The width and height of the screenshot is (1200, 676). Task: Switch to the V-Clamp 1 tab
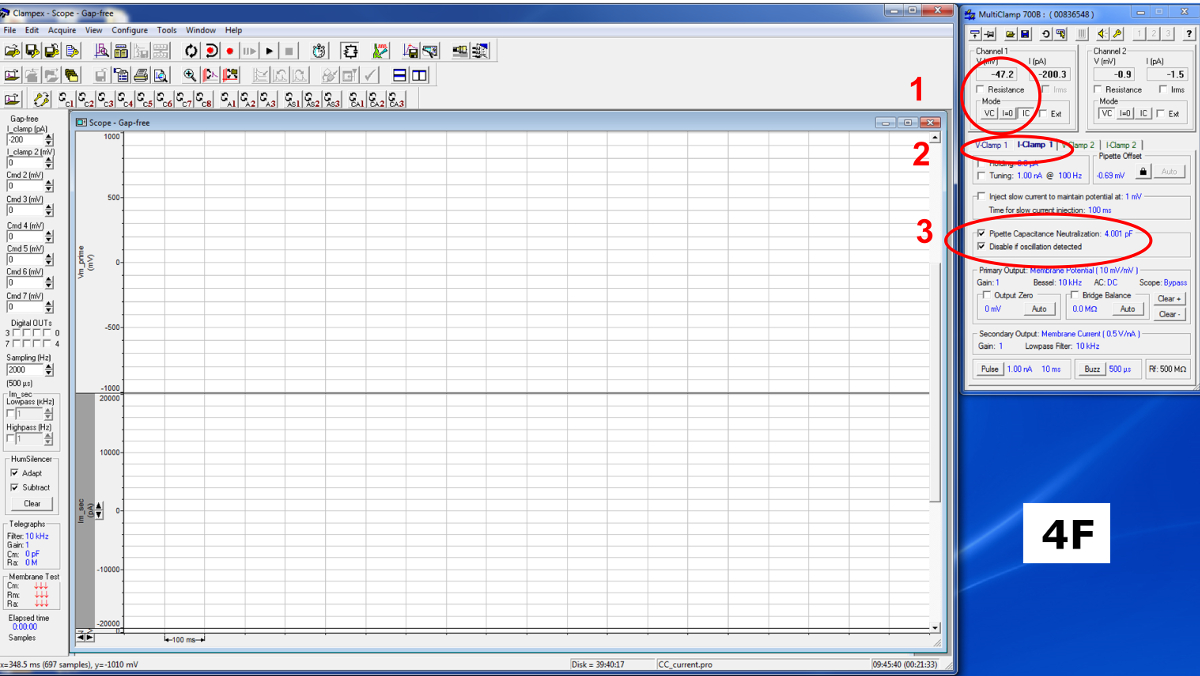click(x=991, y=145)
